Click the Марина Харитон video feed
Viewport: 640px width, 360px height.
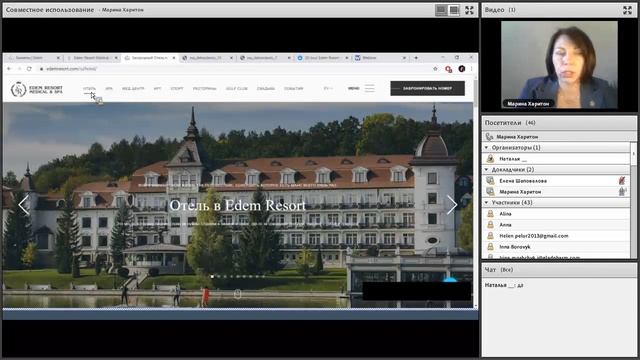pyautogui.click(x=559, y=65)
